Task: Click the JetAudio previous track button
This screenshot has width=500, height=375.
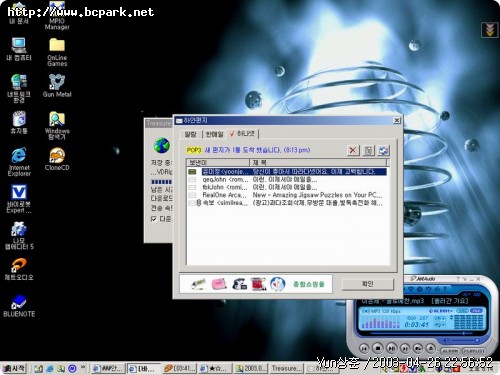Action: tap(364, 348)
